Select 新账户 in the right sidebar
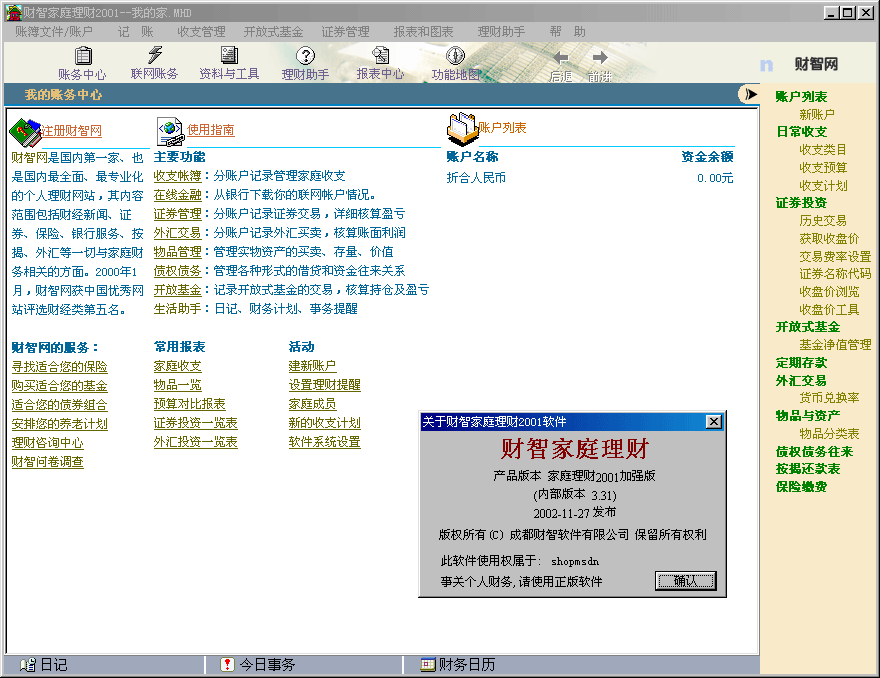 [x=816, y=115]
